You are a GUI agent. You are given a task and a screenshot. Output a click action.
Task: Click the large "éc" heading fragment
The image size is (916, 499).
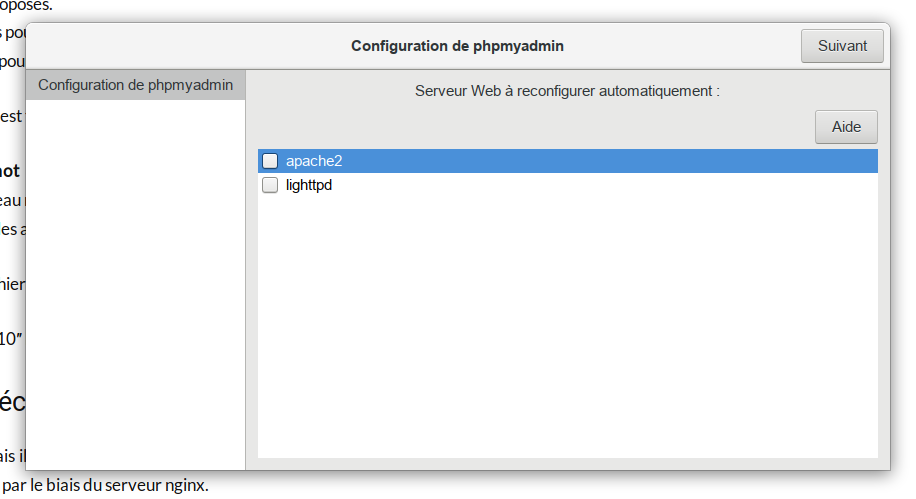pos(12,402)
